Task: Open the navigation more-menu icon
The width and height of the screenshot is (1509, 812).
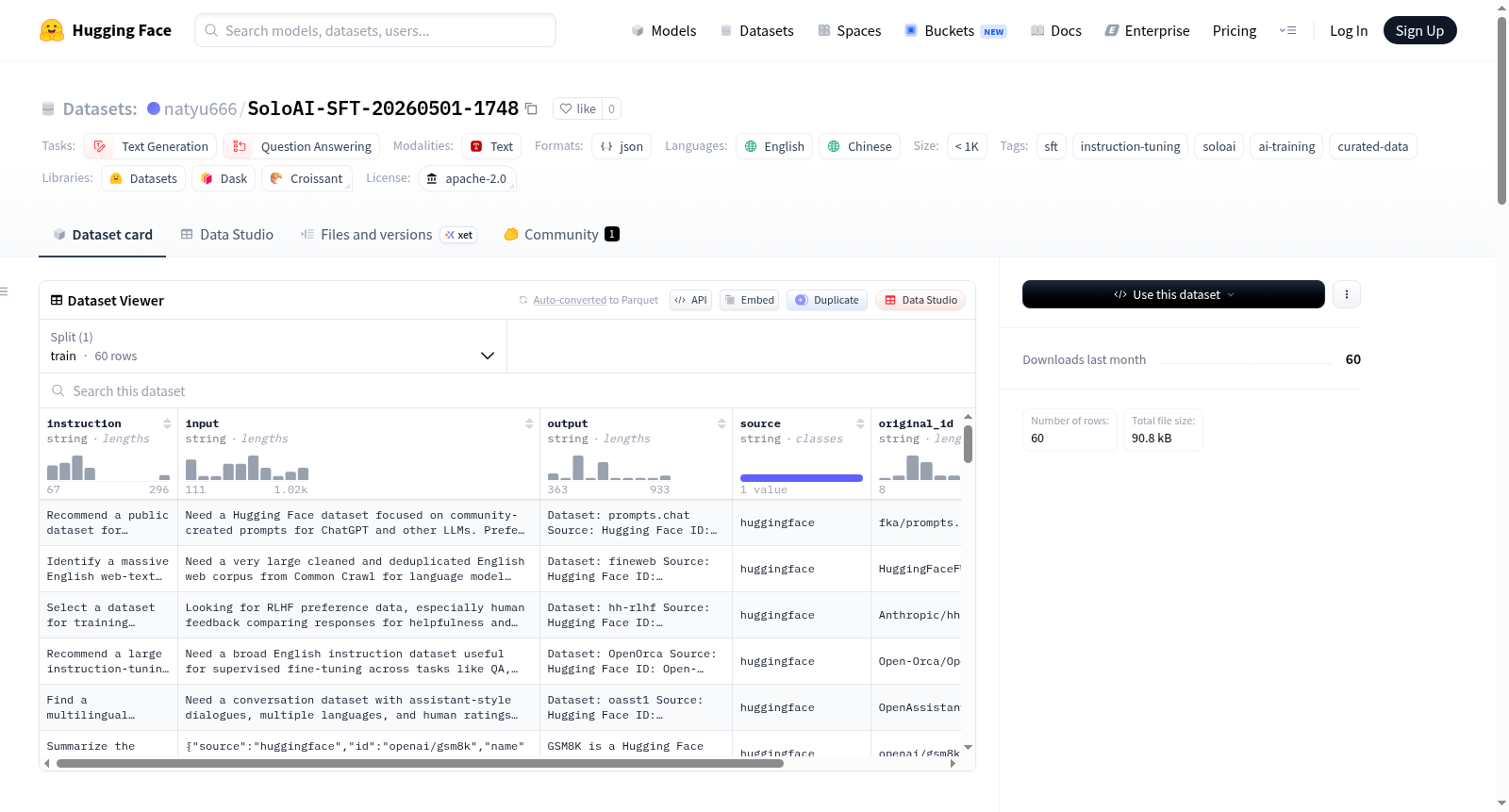Action: (1287, 30)
